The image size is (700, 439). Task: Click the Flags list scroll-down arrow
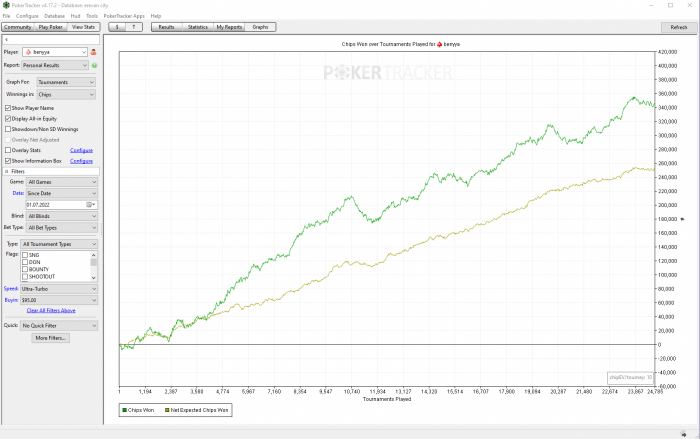[x=94, y=278]
